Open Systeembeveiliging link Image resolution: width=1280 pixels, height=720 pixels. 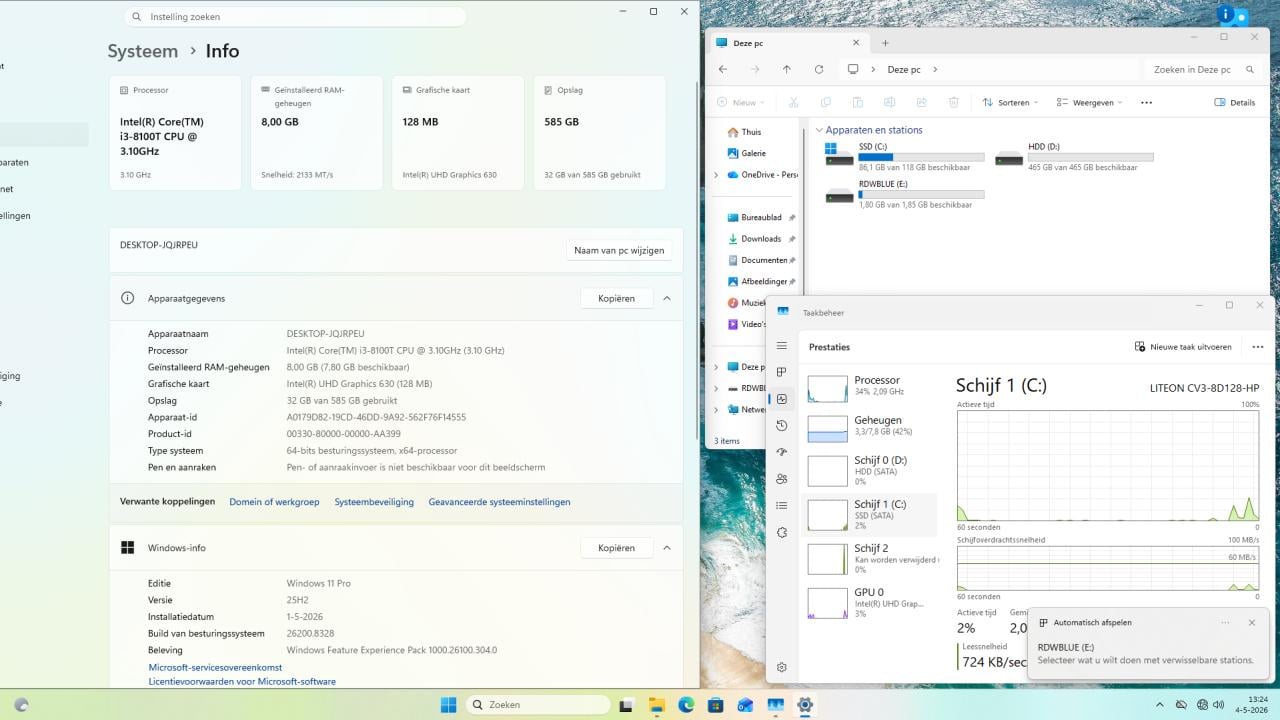374,502
